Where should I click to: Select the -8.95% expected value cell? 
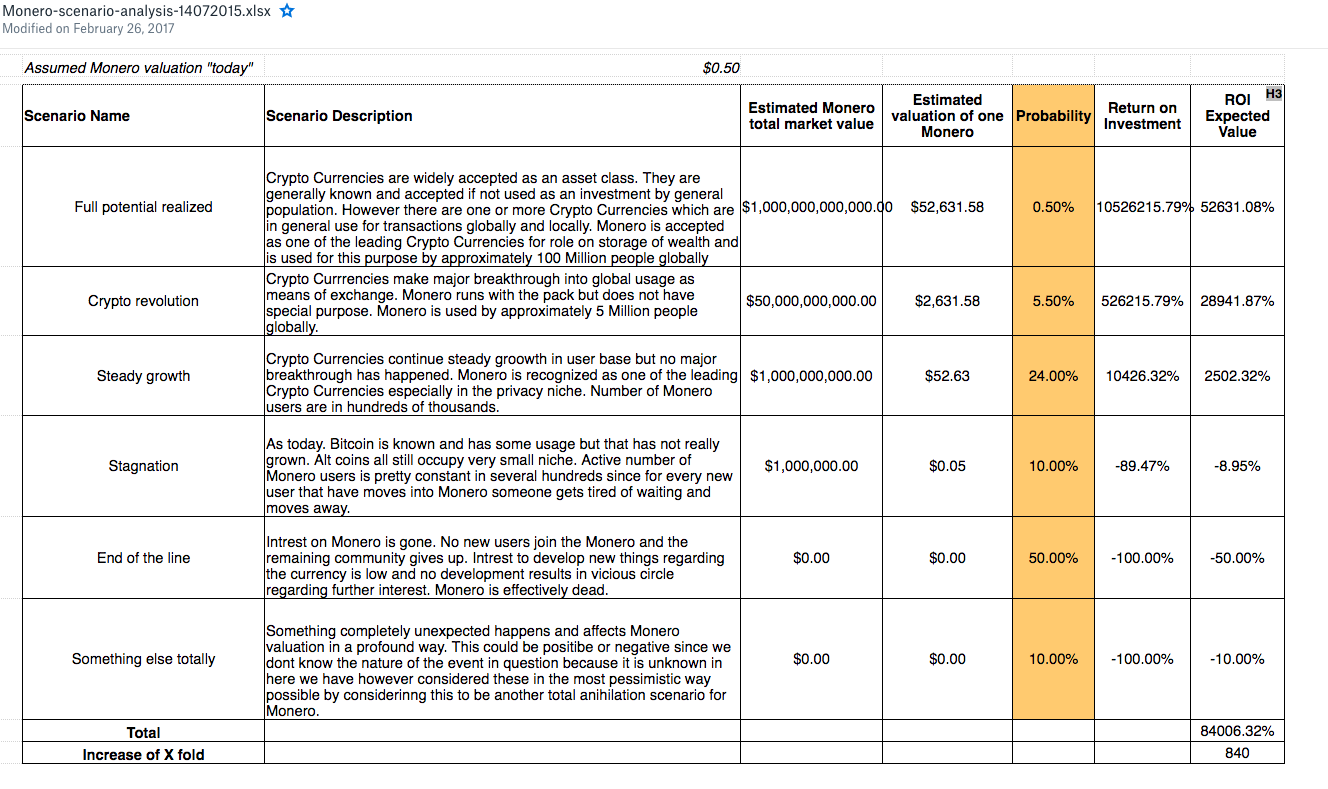click(x=1237, y=466)
